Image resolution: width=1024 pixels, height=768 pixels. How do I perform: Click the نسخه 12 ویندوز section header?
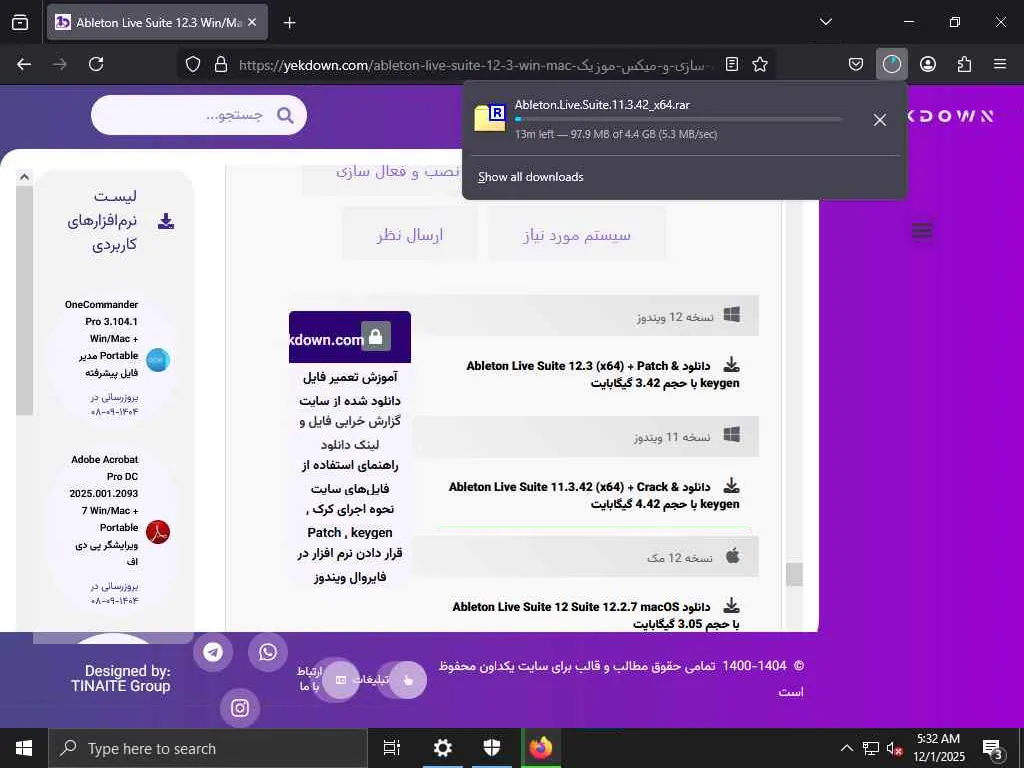(586, 316)
